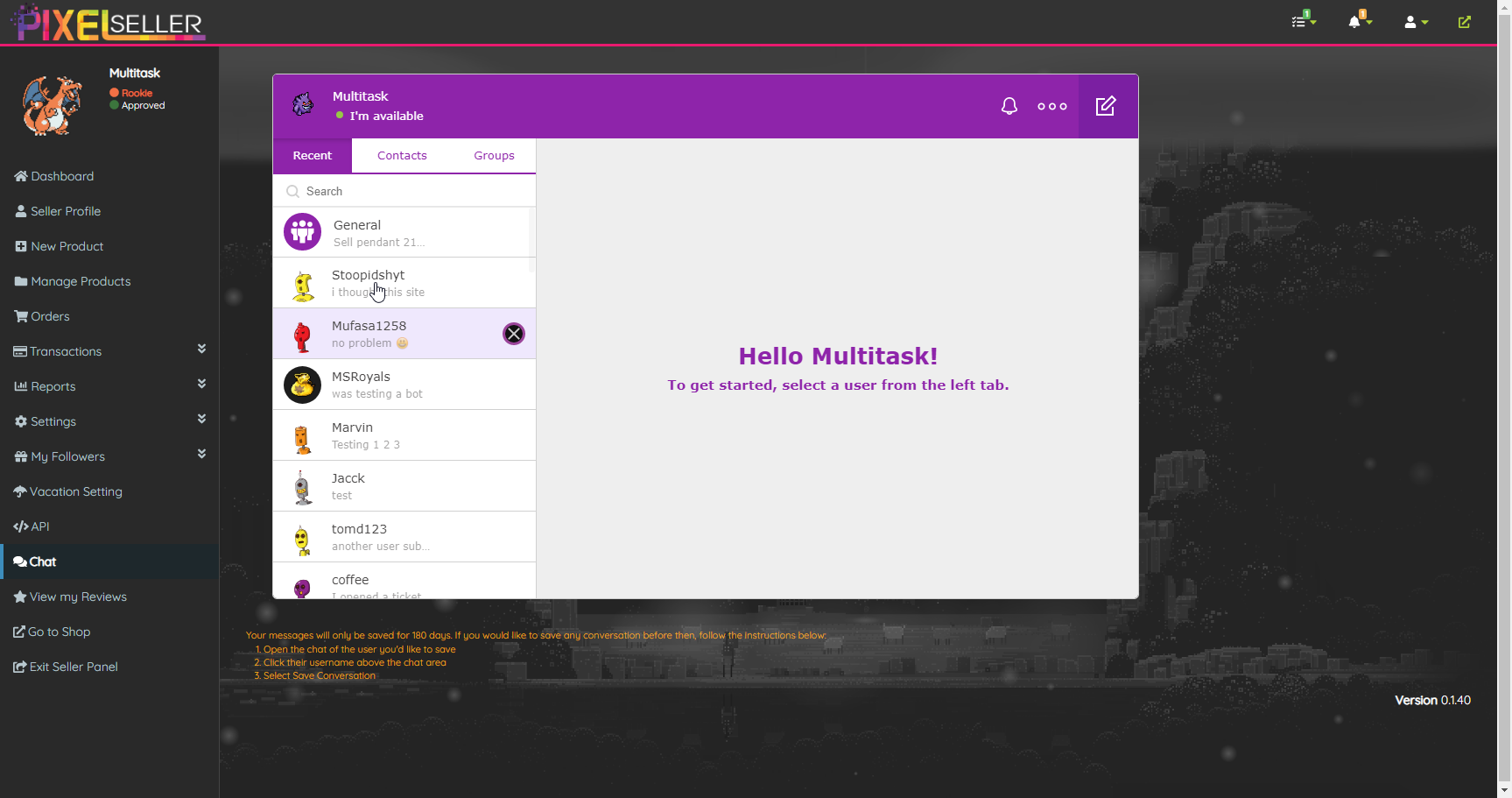1512x798 pixels.
Task: Open Vacation Setting page
Action: (x=75, y=491)
